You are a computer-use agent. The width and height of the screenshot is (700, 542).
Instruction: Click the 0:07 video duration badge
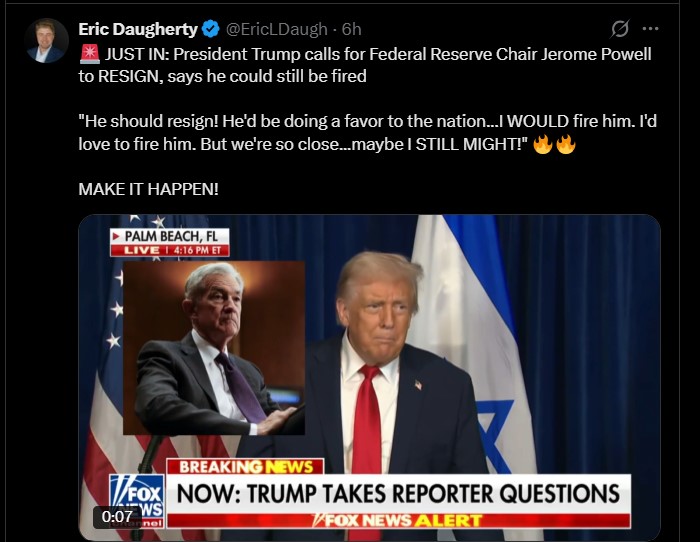[117, 517]
